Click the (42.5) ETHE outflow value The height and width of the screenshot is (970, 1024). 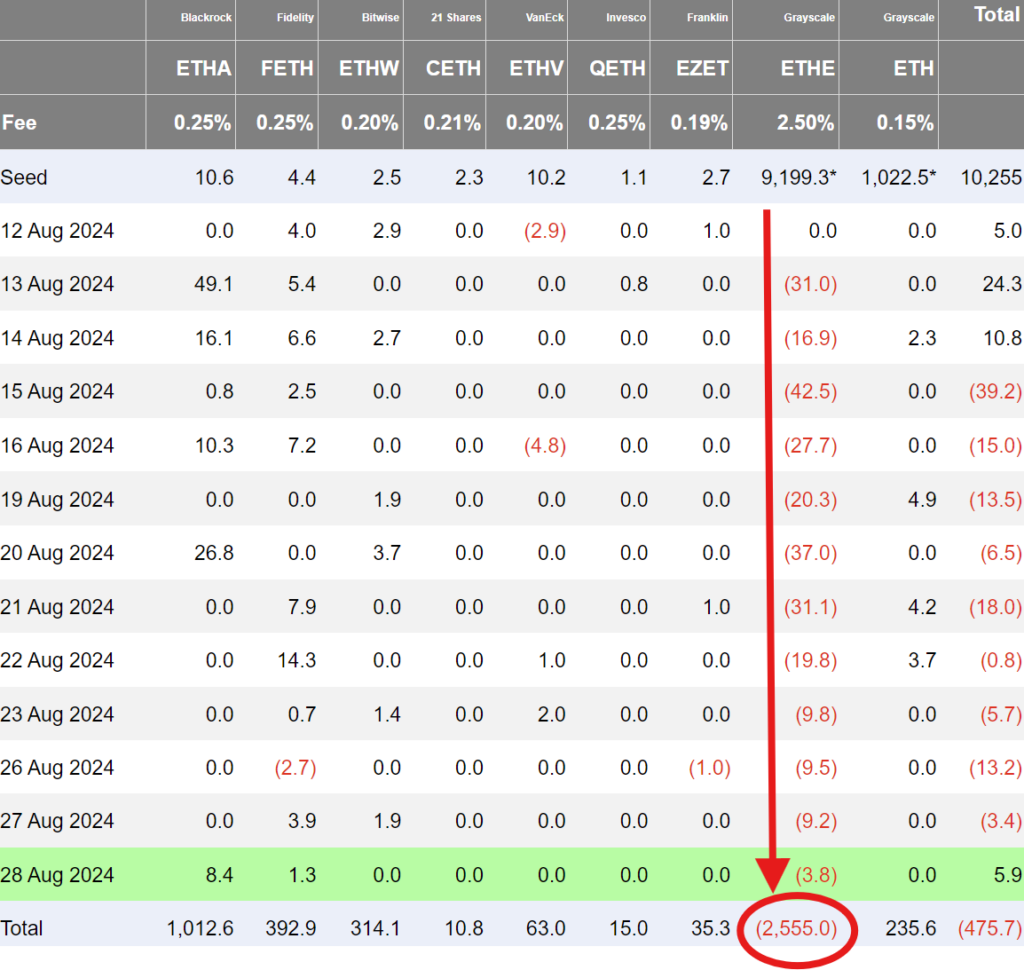(x=810, y=392)
